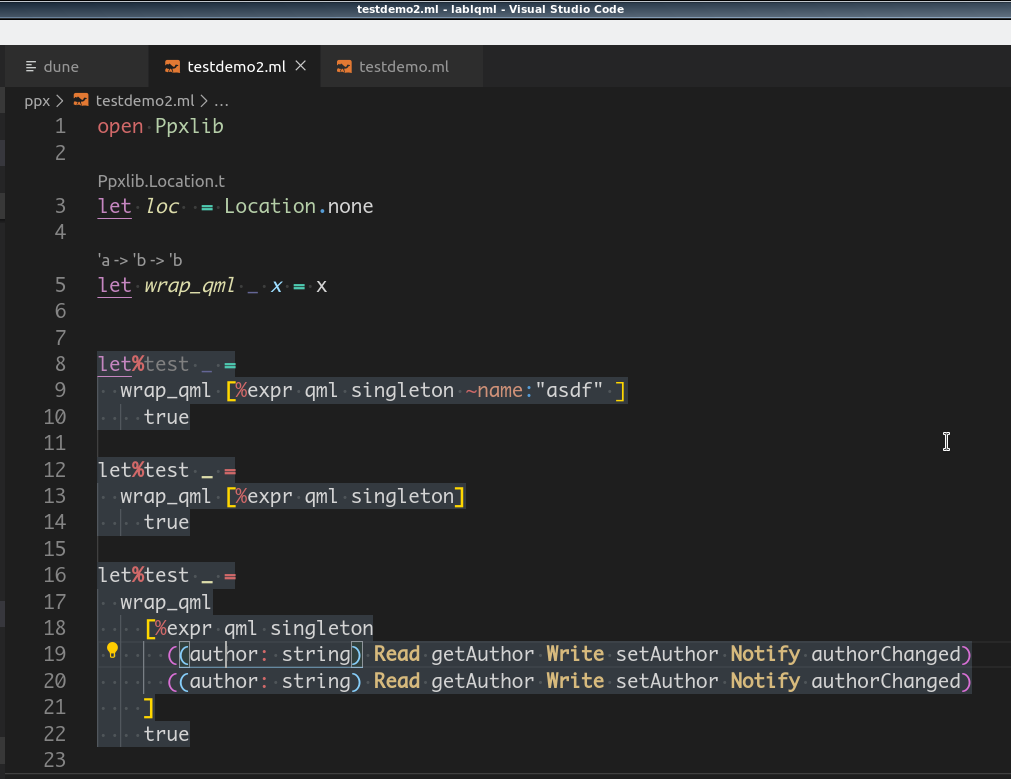Click getAuthor on line 19
The image size is (1011, 779).
482,655
